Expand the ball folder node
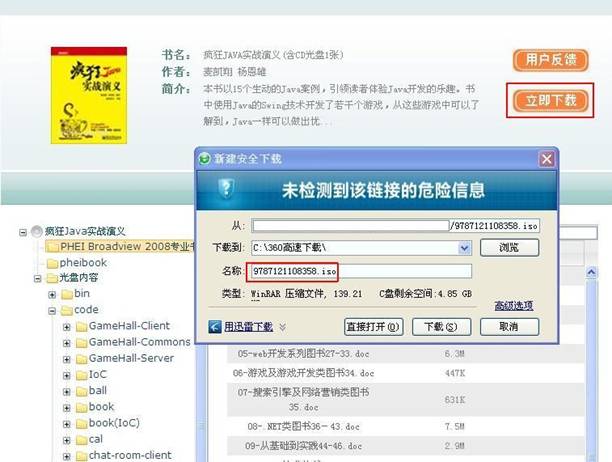Screen dimensions: 612x462 point(67,392)
